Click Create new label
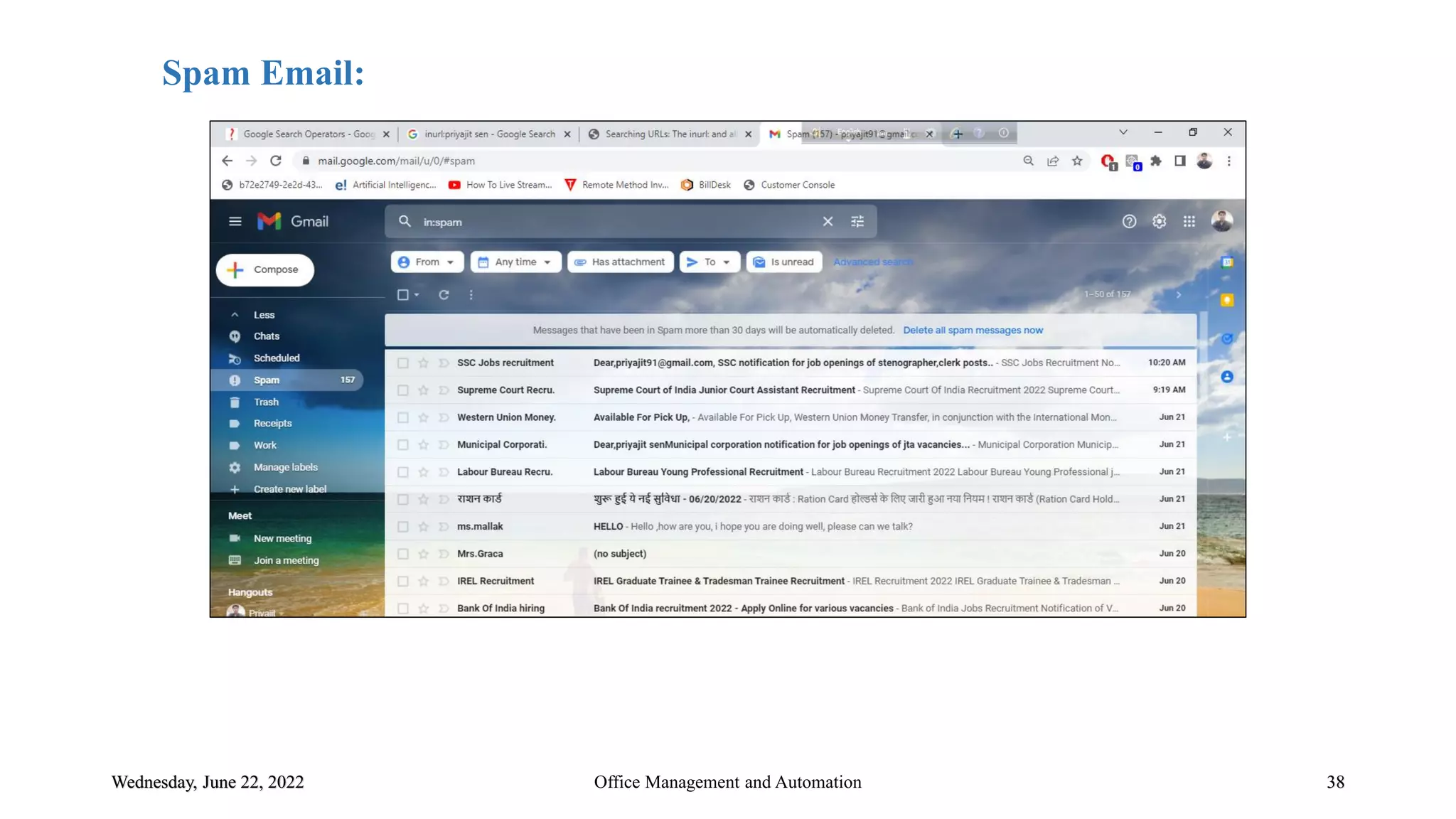1456x819 pixels. point(289,490)
